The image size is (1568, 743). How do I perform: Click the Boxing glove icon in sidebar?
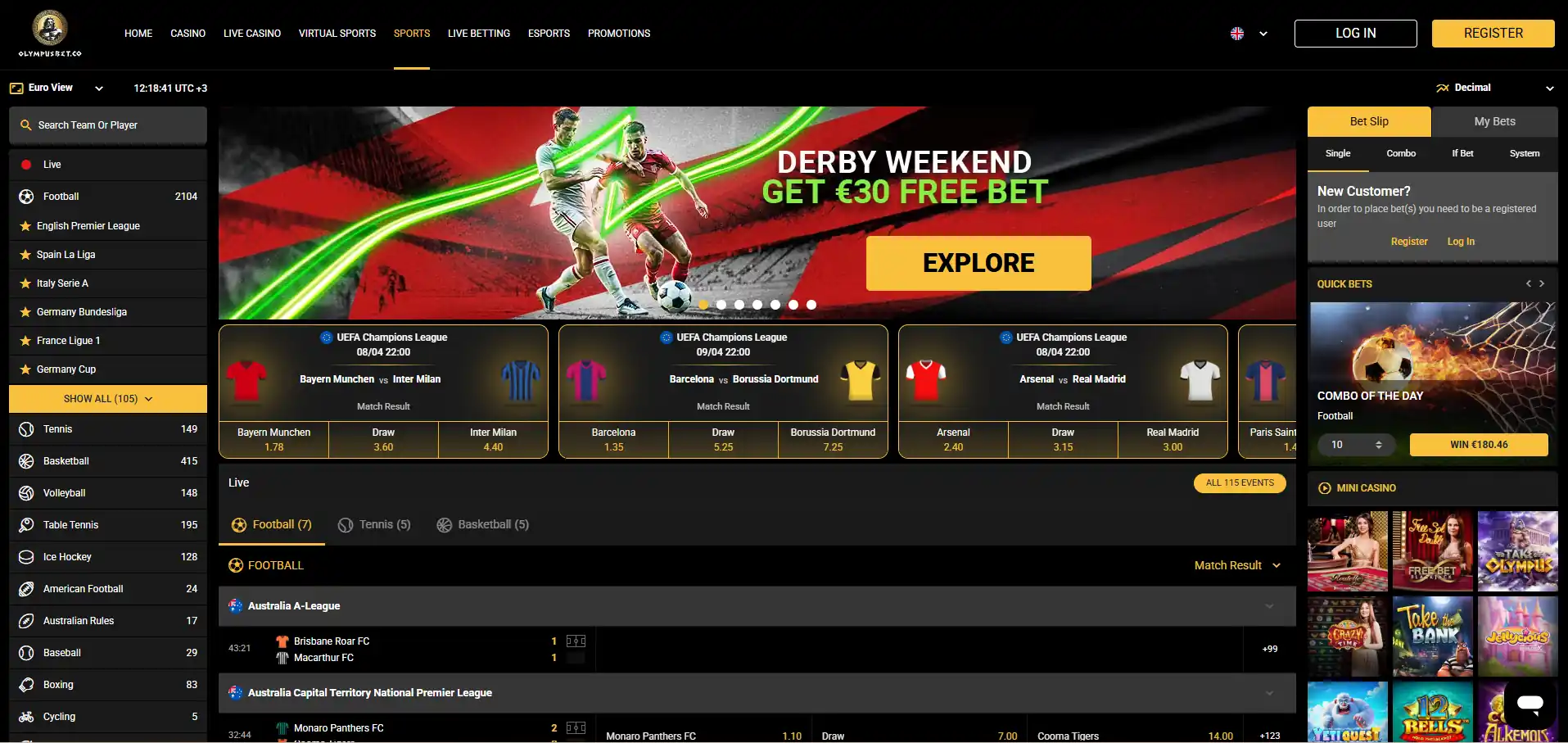pos(26,685)
